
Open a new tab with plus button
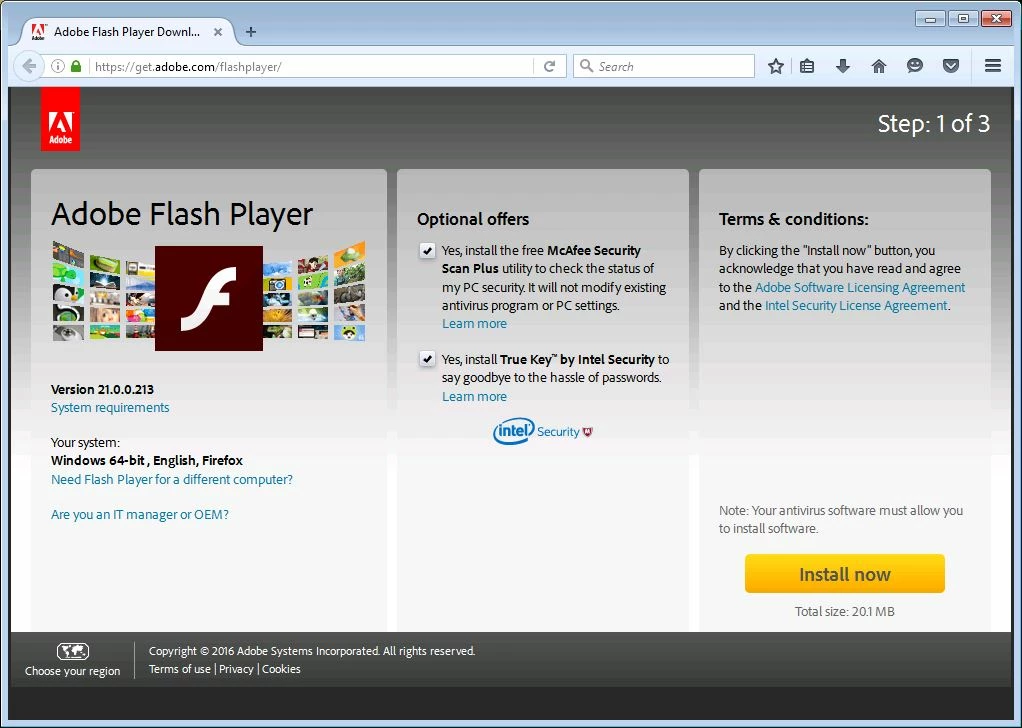point(251,32)
